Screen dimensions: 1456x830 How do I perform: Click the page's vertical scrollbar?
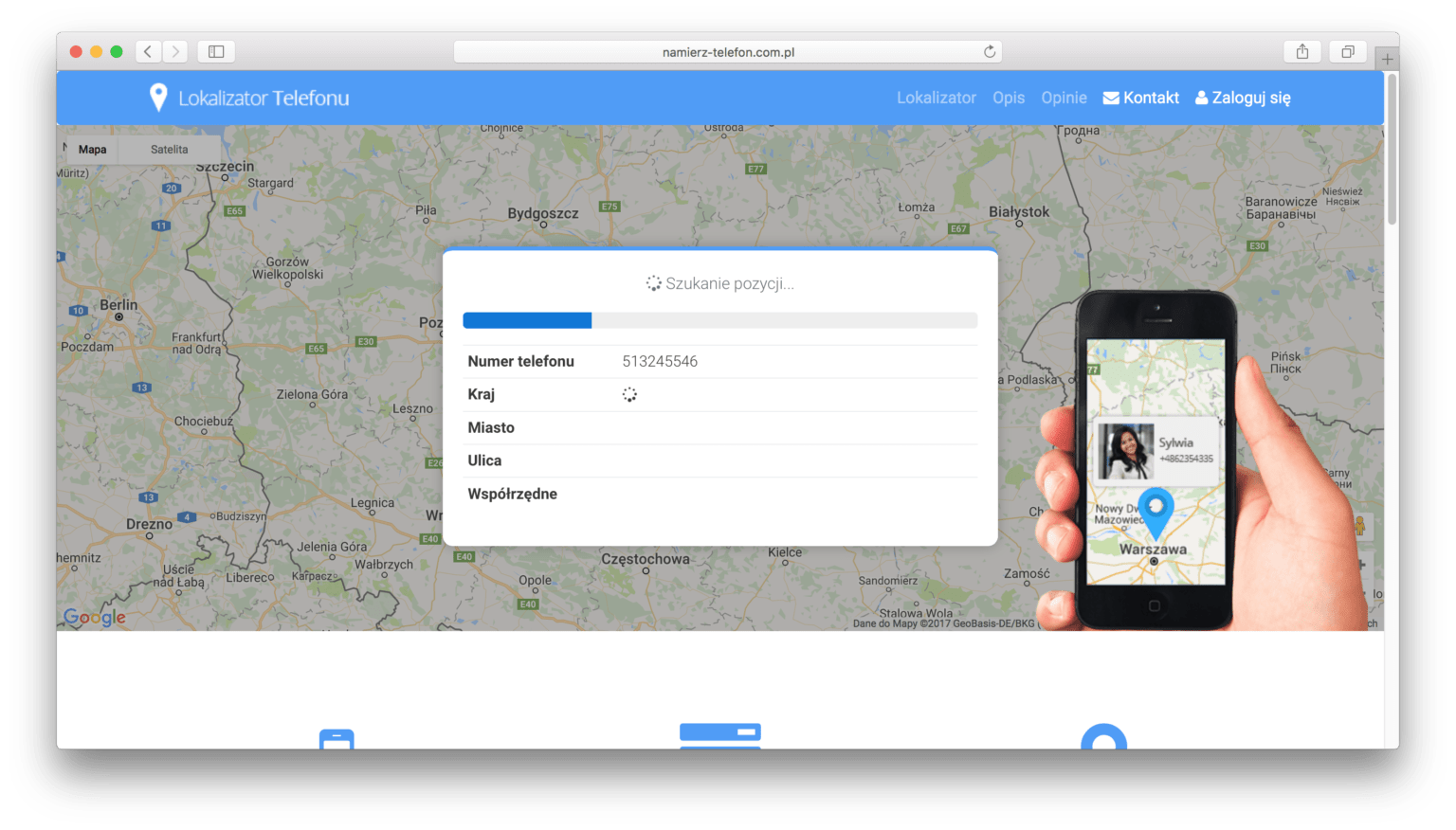point(1392,149)
